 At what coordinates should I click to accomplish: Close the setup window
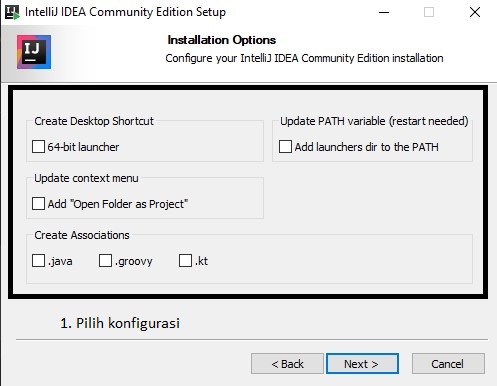(475, 12)
